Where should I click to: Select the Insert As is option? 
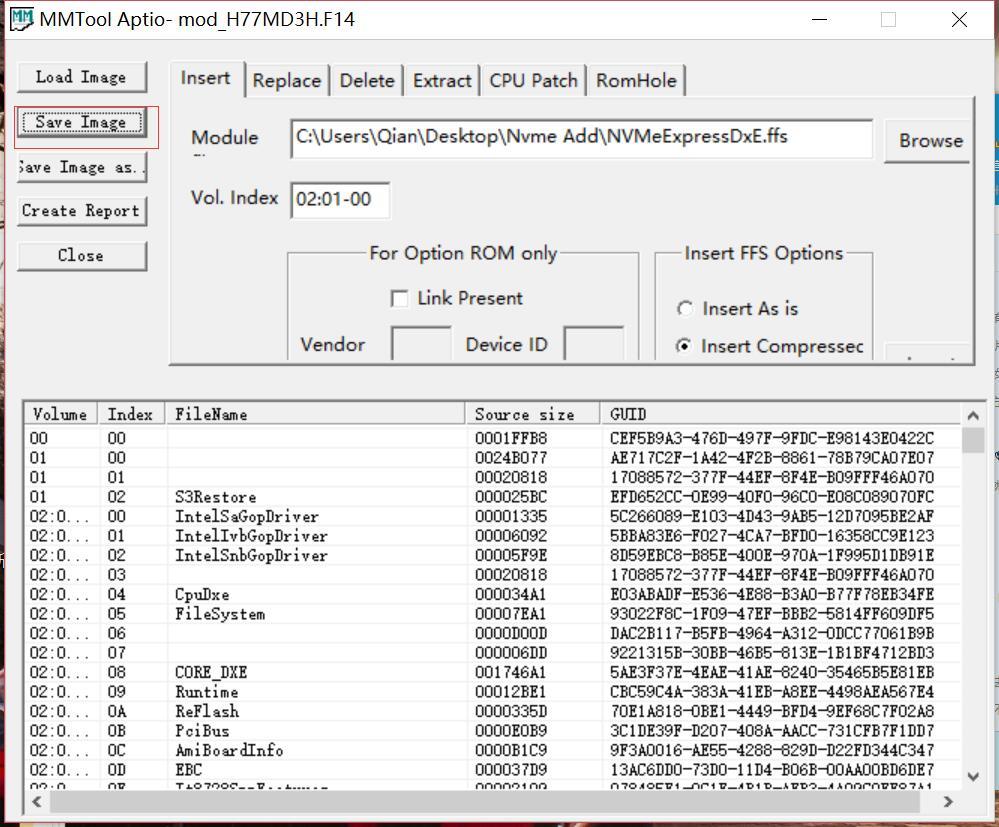(685, 309)
